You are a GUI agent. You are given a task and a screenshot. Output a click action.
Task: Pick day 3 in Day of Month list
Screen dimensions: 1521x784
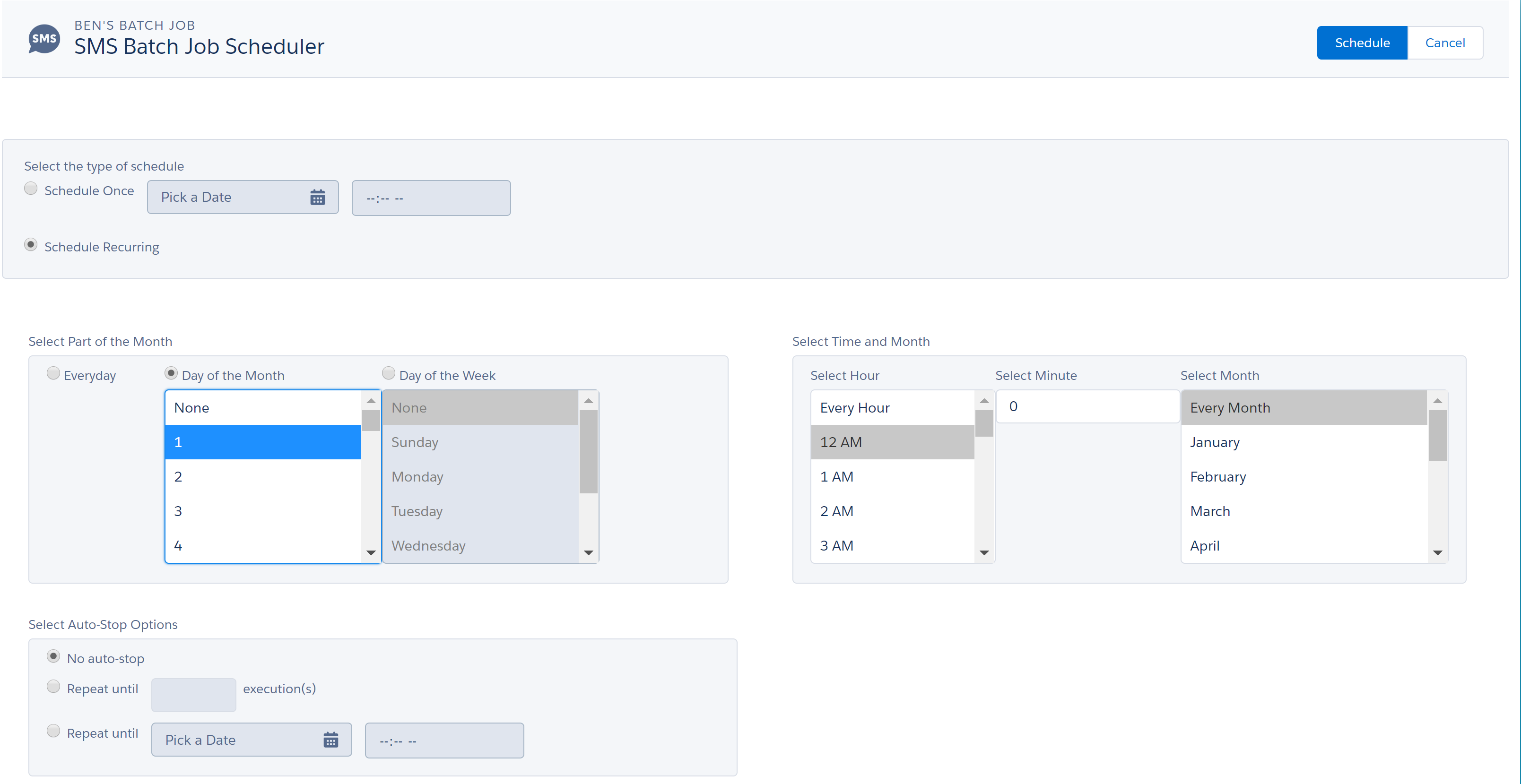click(262, 511)
